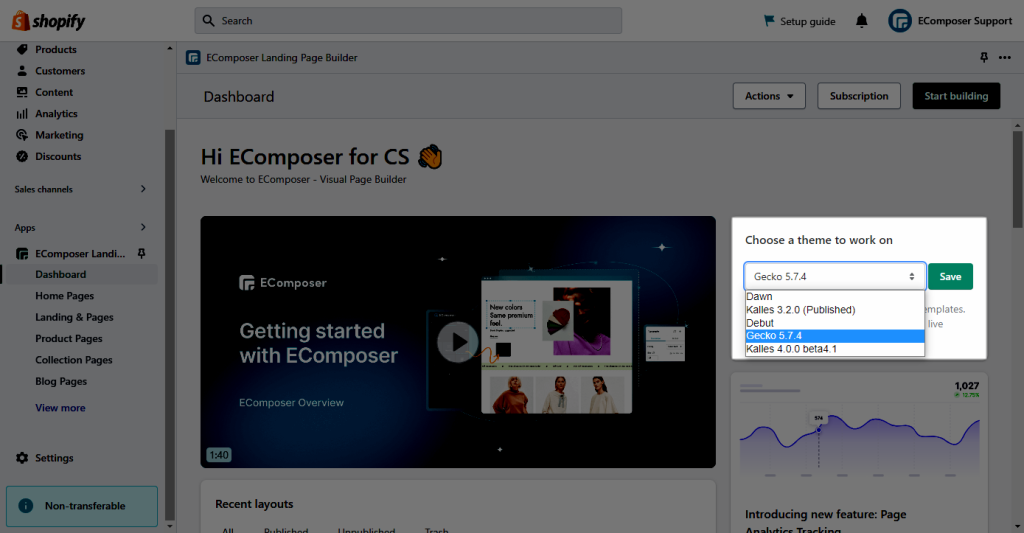Click the Search input field
This screenshot has width=1024, height=533.
click(408, 21)
